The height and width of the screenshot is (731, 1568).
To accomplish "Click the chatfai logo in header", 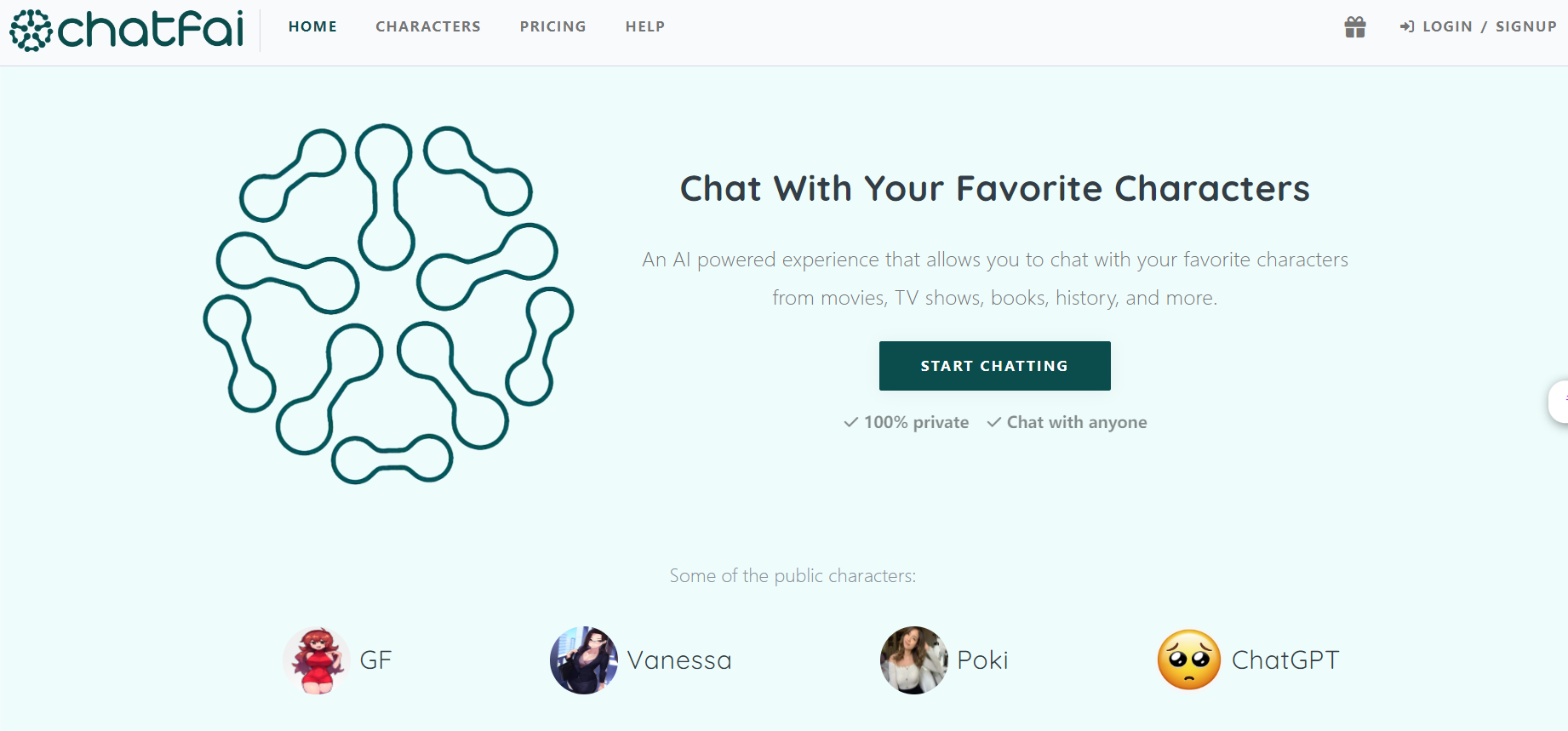I will (127, 30).
